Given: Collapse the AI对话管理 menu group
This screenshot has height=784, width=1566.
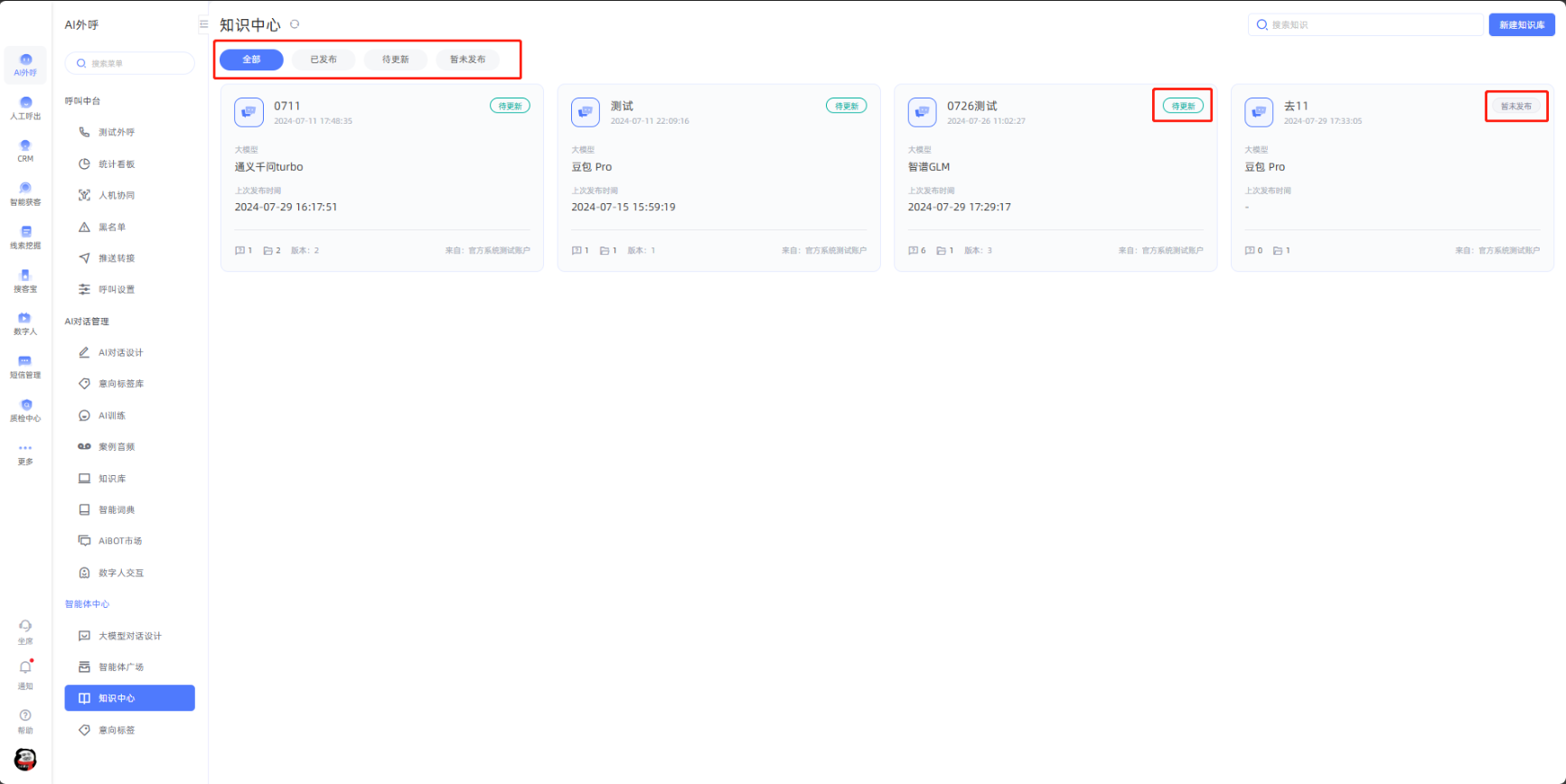Looking at the screenshot, I should tap(87, 322).
